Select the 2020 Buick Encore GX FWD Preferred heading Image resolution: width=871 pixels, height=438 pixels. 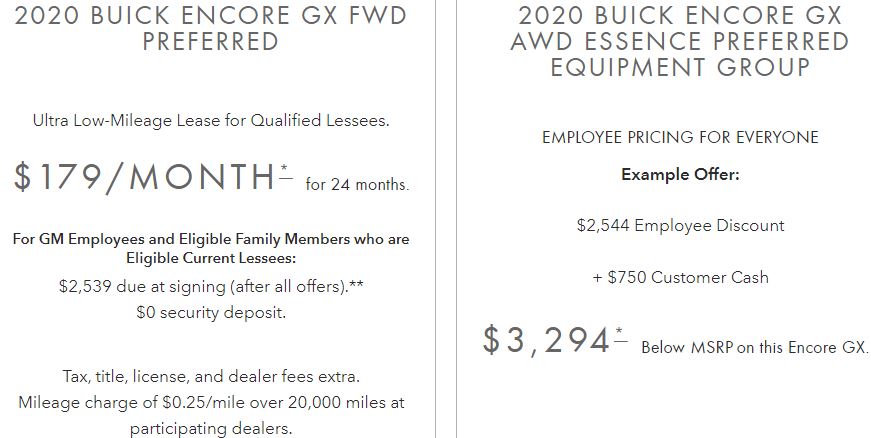coord(211,28)
